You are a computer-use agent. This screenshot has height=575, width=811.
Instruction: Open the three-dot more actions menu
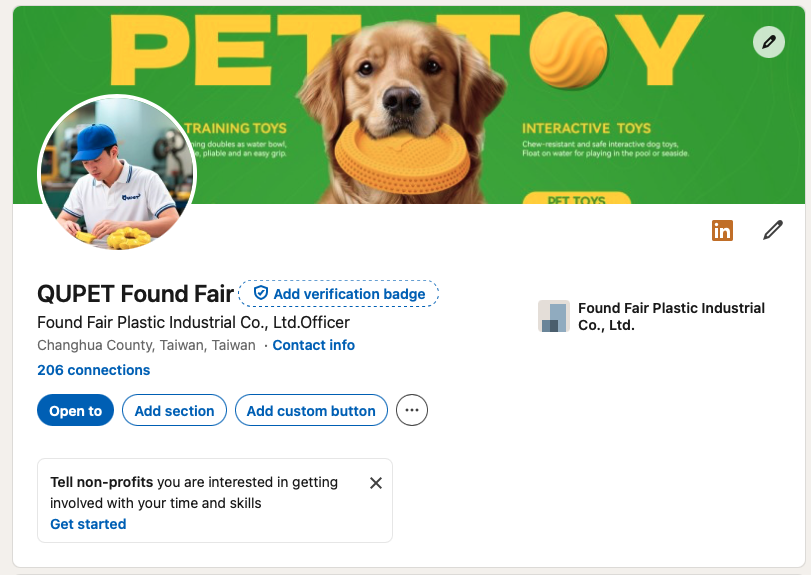click(412, 410)
